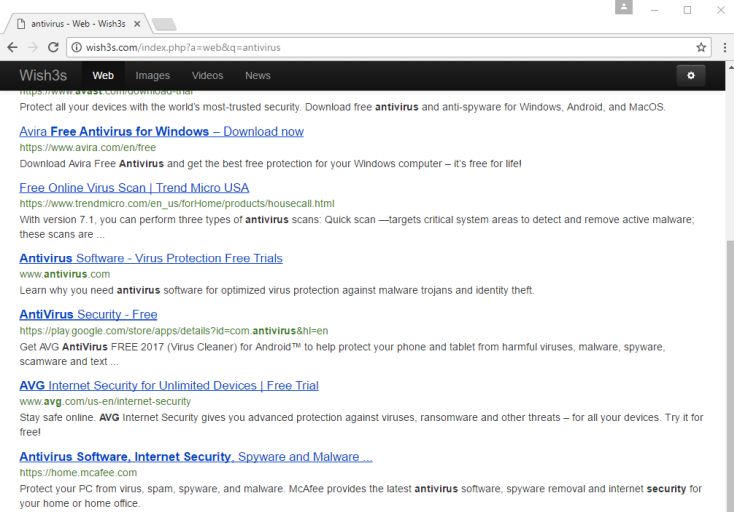Click the 'Get AVG AntiVirus FREE 2017' snippet
Screen dimensions: 734x512
coord(342,354)
